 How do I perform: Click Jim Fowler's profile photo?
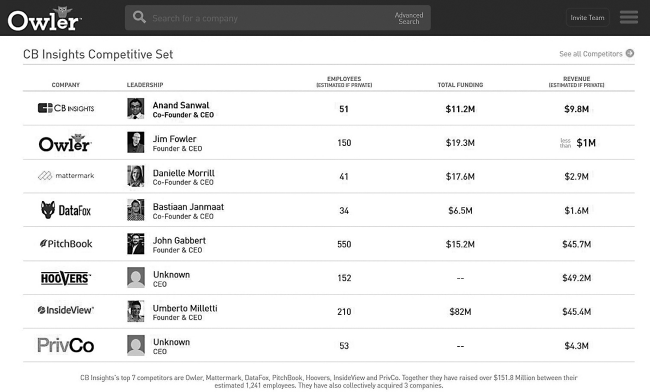pos(136,142)
